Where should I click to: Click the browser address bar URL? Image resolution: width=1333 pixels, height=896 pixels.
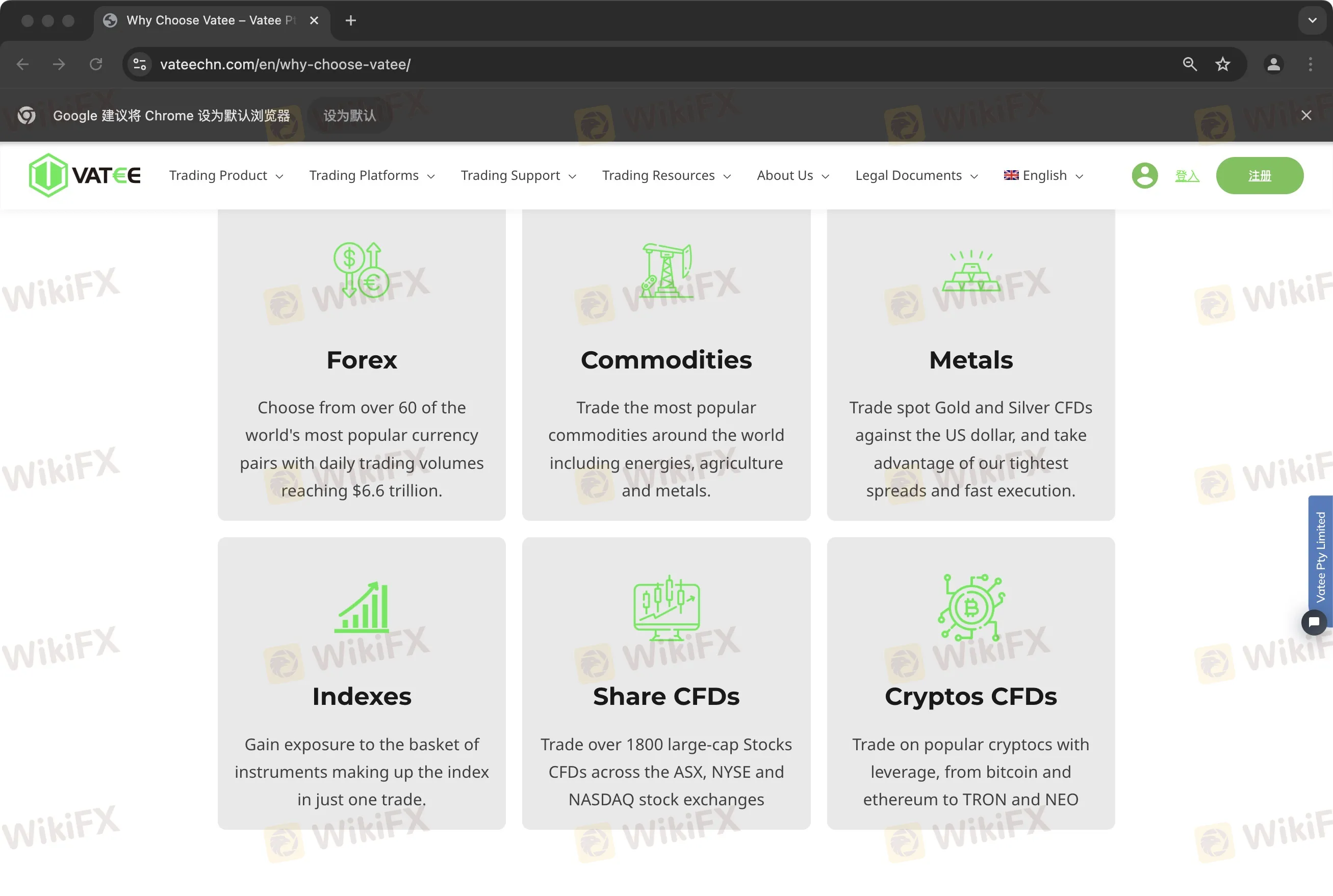click(x=285, y=64)
